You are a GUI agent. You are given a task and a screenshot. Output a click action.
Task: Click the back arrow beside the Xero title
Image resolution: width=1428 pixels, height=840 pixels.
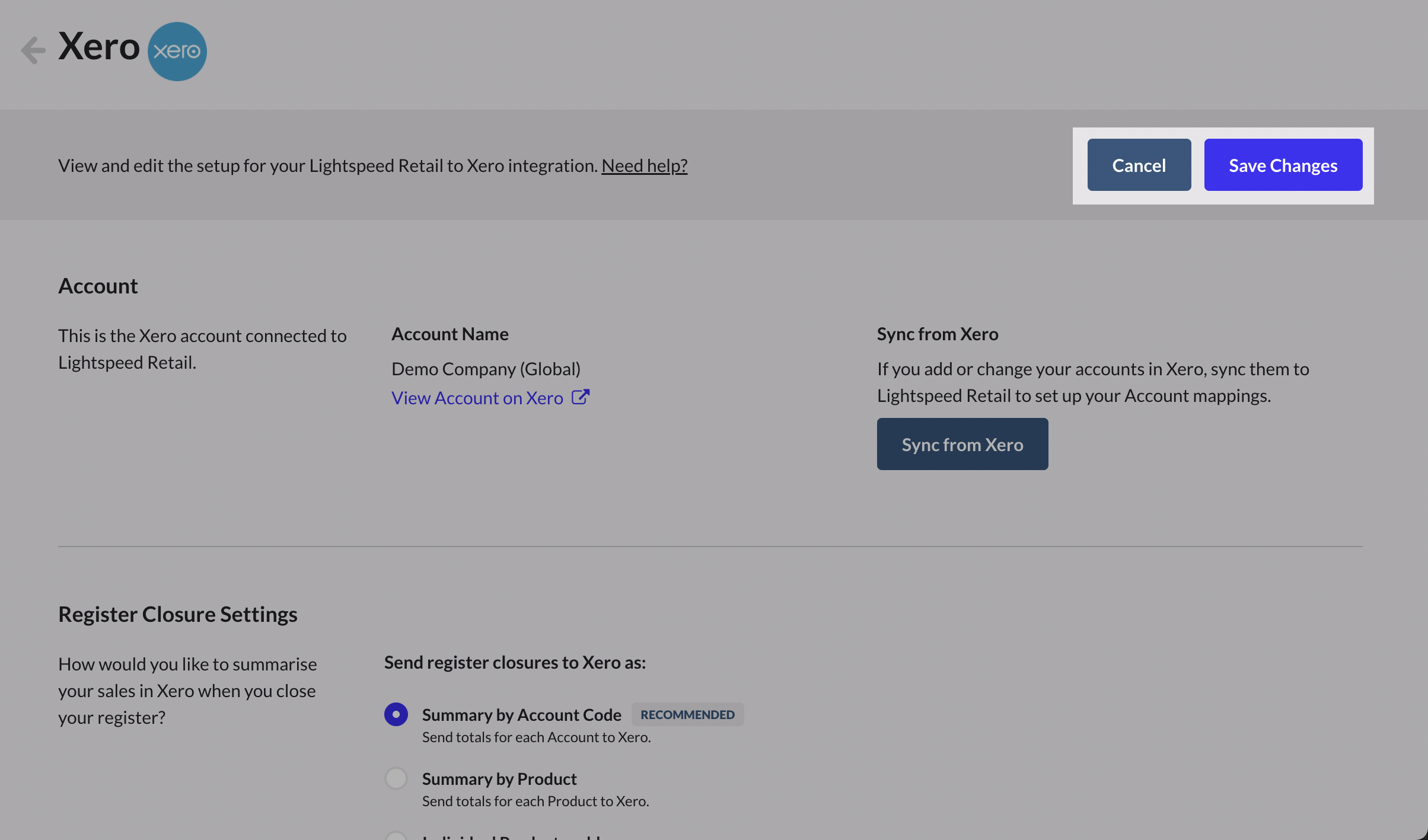click(33, 49)
